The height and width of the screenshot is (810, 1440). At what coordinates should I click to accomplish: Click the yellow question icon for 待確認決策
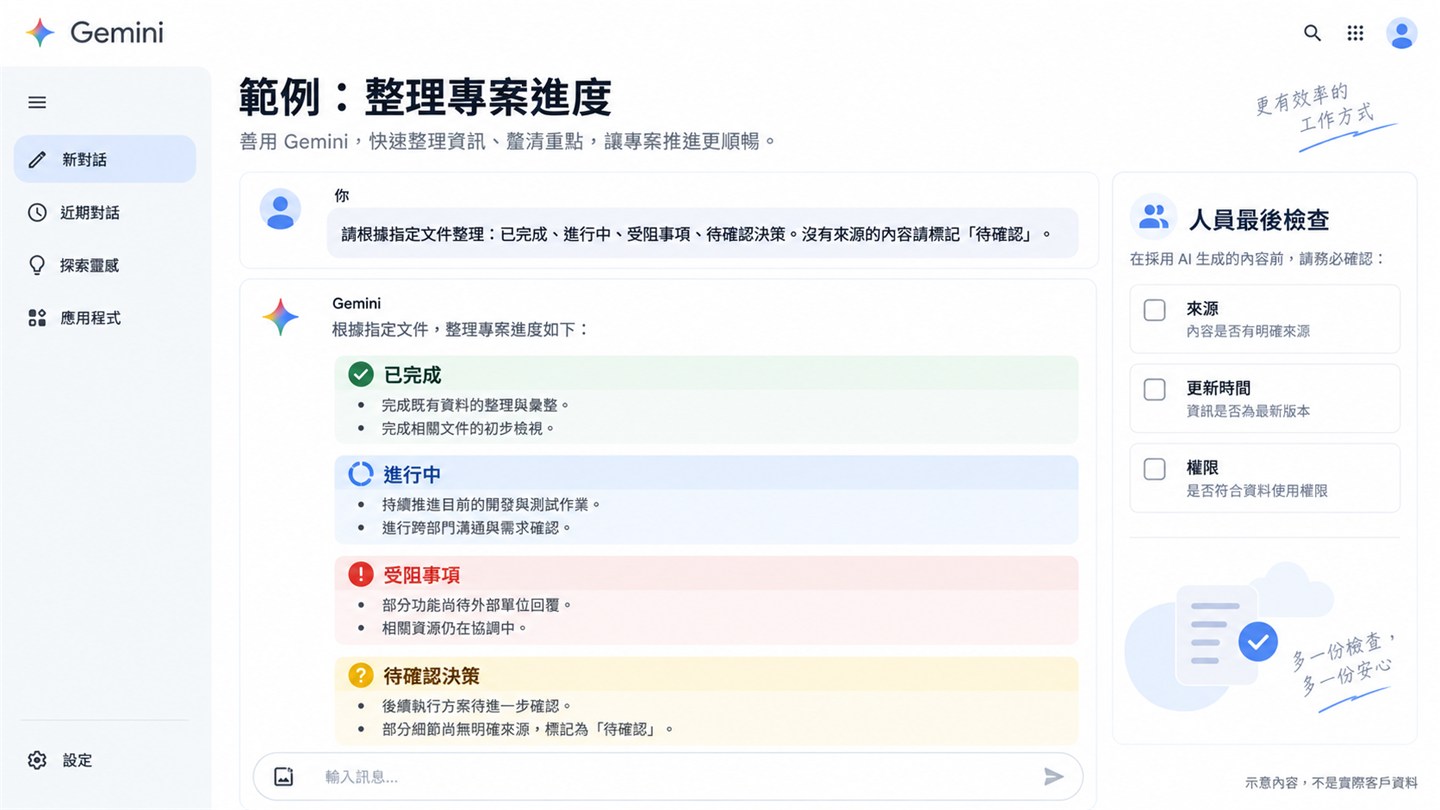tap(360, 675)
